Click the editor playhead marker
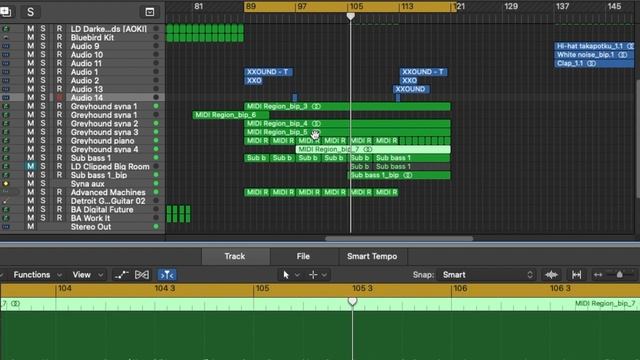 (x=352, y=302)
